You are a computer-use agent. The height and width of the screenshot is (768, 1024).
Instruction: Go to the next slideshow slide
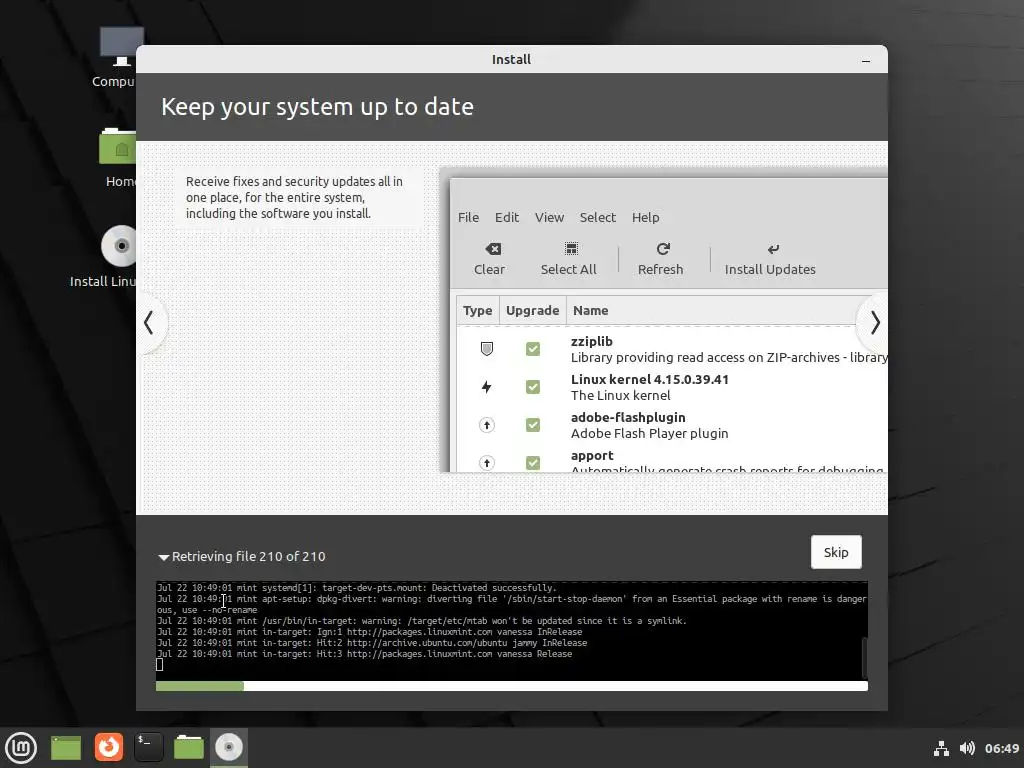pos(874,323)
